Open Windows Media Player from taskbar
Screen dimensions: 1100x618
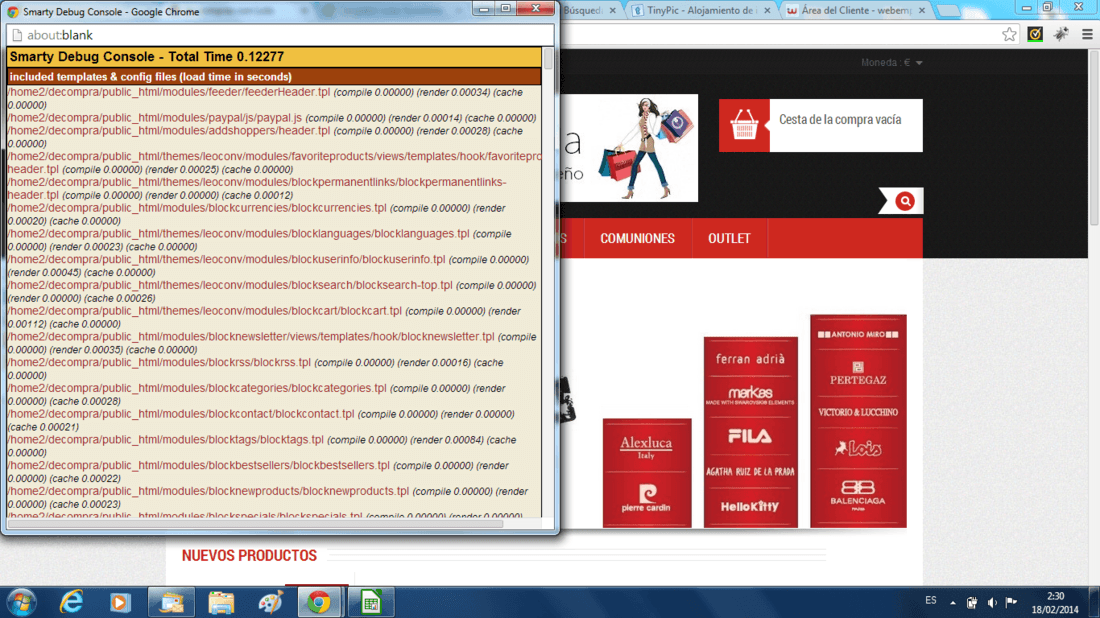[x=120, y=603]
